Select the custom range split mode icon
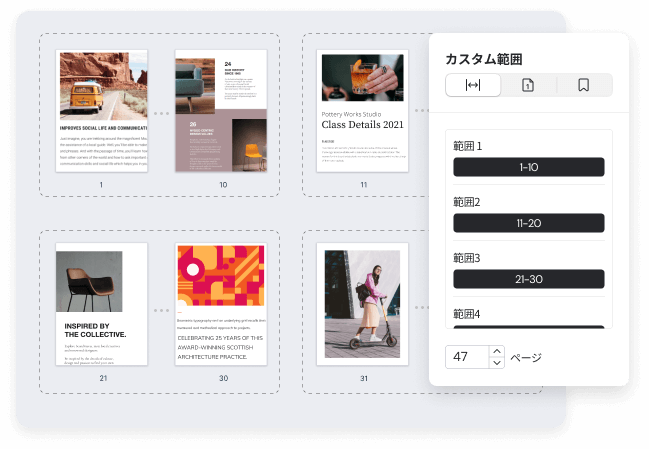 point(473,85)
